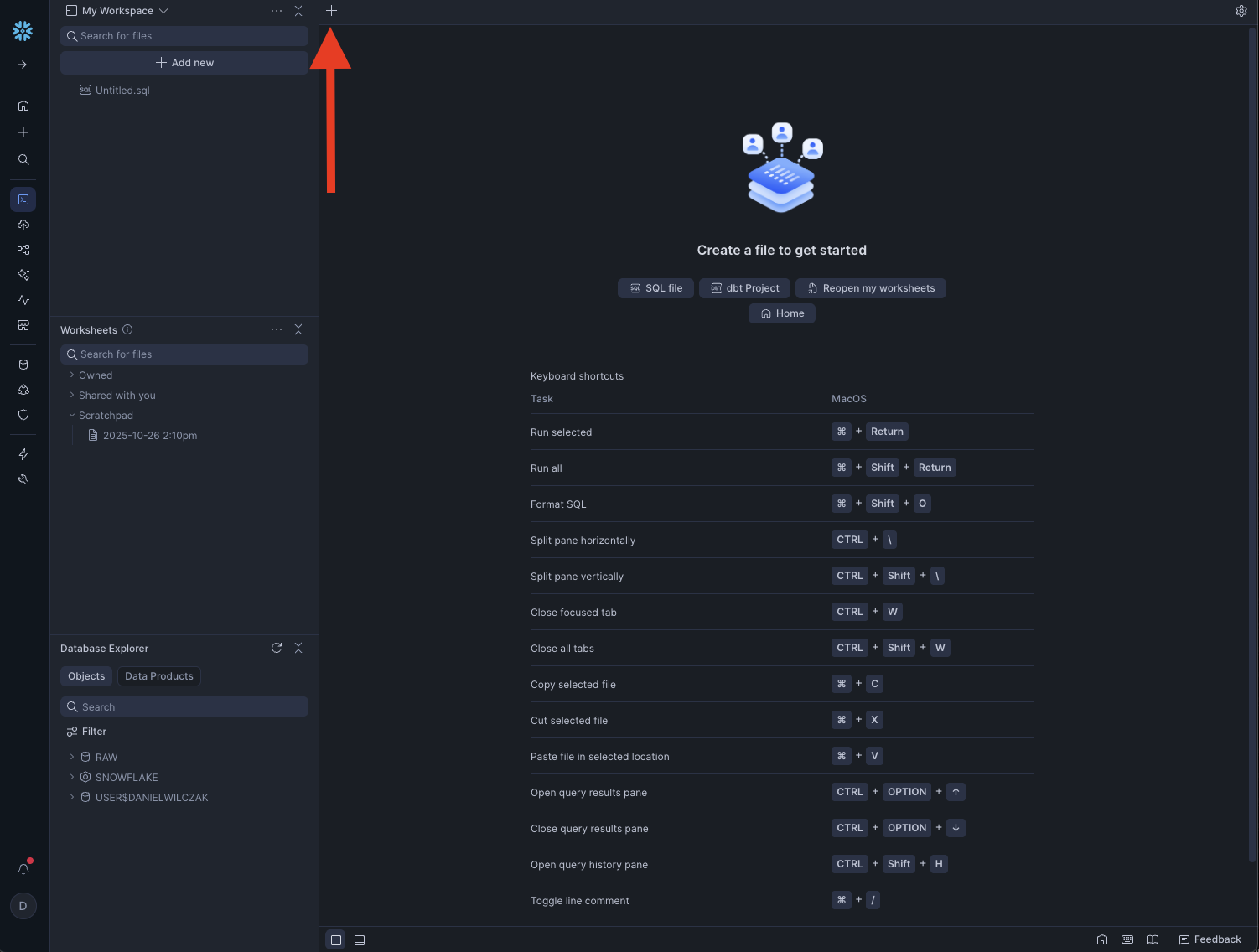Toggle the left sidebar panel visibility
Viewport: 1259px width, 952px height.
[x=335, y=939]
